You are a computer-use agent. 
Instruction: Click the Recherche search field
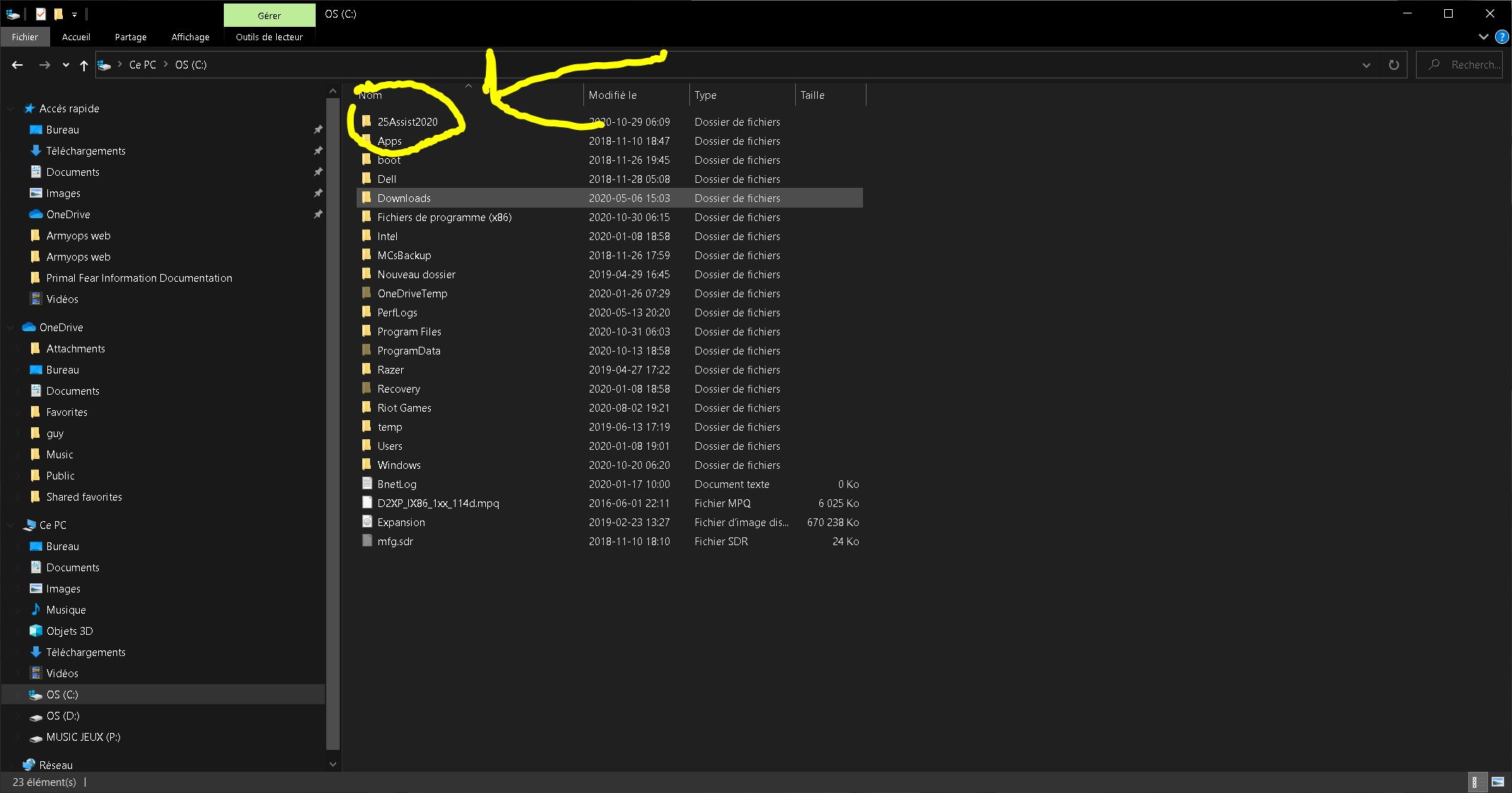point(1473,65)
